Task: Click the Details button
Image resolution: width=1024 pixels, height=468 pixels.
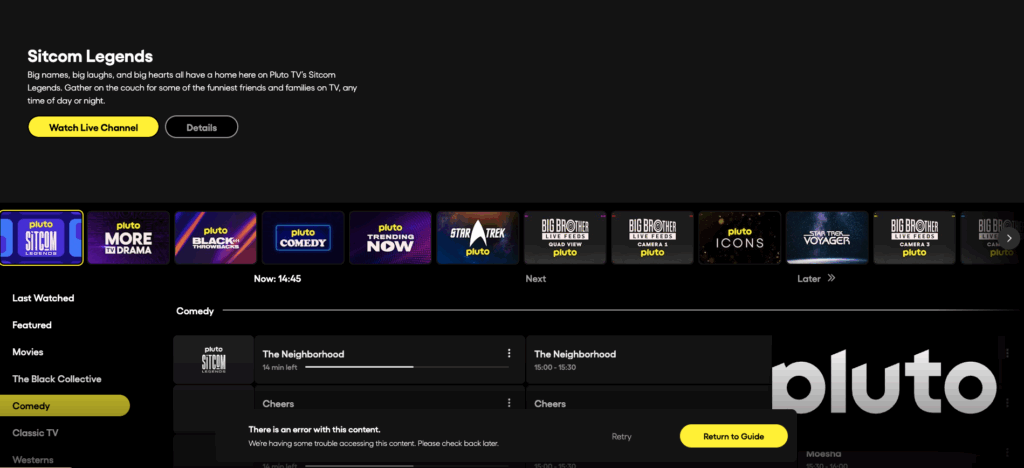Action: pos(201,127)
